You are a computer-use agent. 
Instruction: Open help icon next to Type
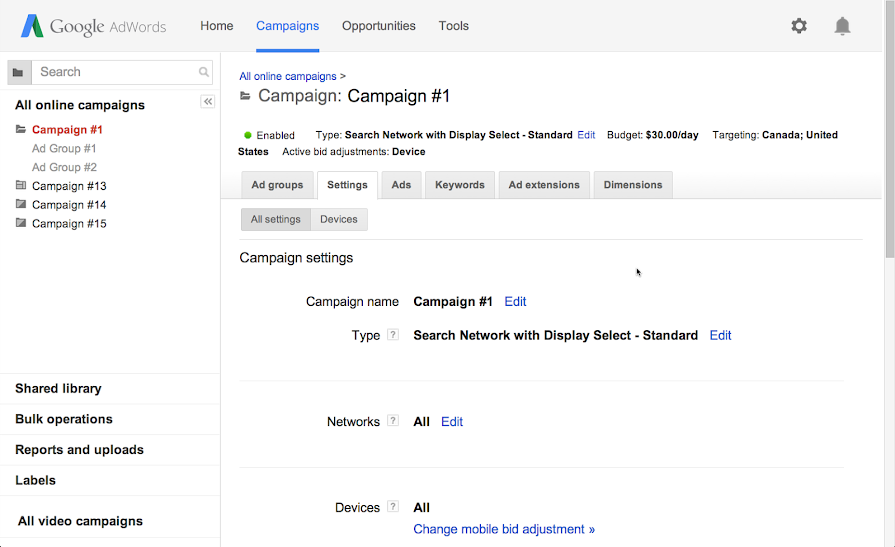(393, 335)
